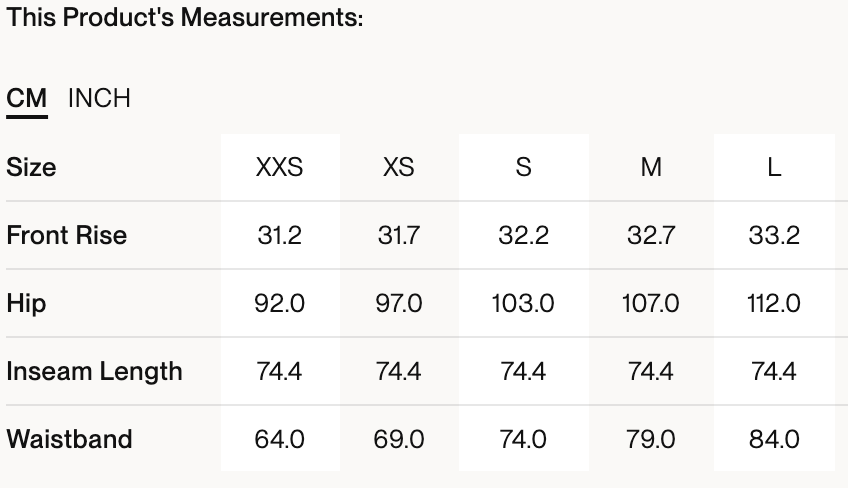Click the Hip row label

pyautogui.click(x=27, y=303)
